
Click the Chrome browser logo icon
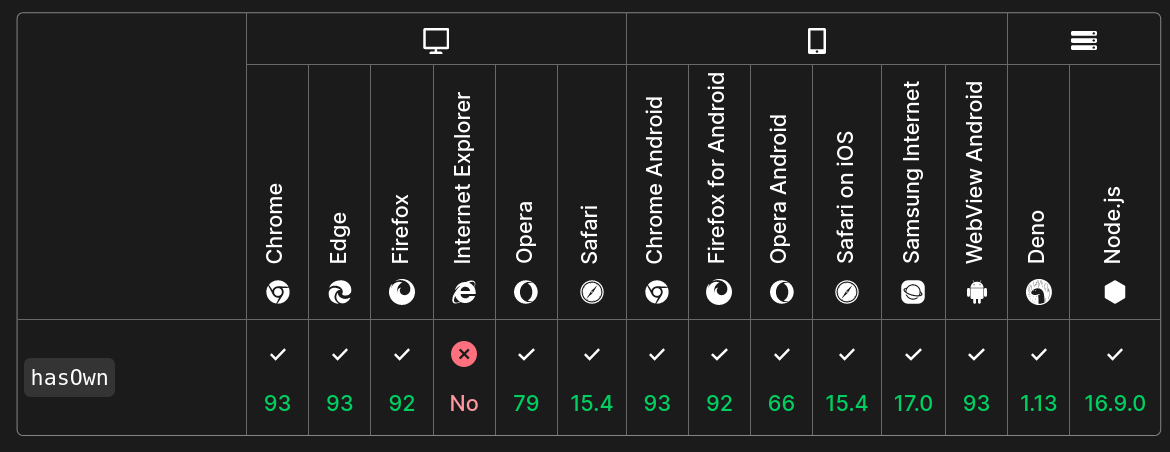[x=277, y=292]
